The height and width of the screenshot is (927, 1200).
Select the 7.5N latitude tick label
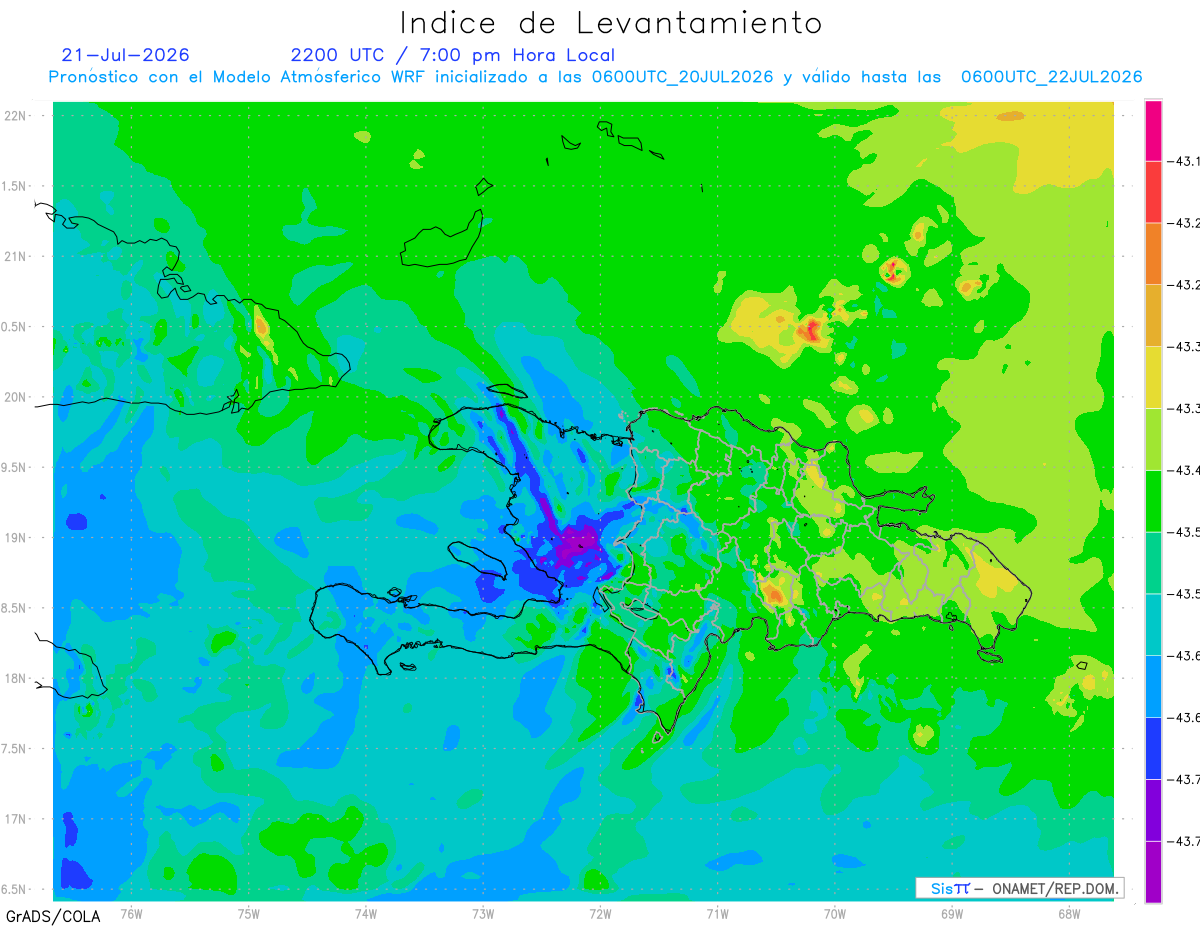click(16, 748)
